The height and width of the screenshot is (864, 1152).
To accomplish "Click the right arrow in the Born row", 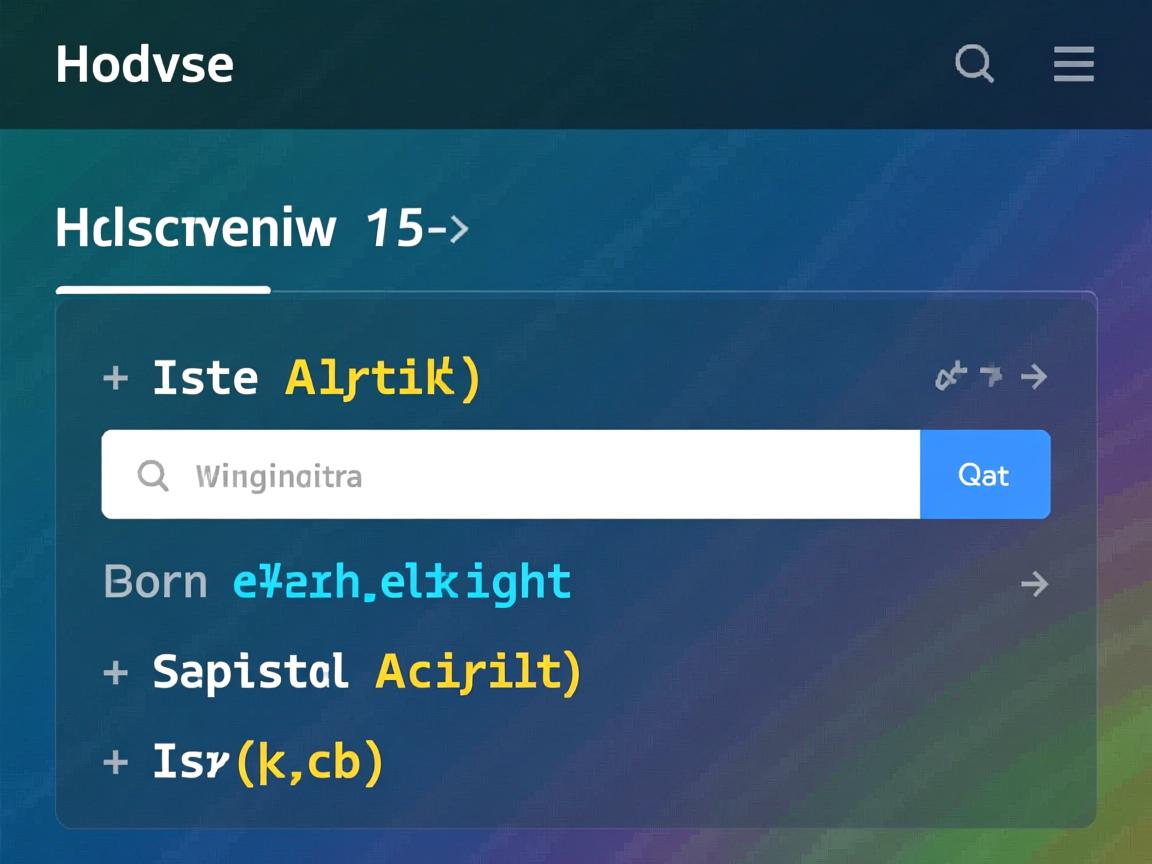I will pos(1034,584).
